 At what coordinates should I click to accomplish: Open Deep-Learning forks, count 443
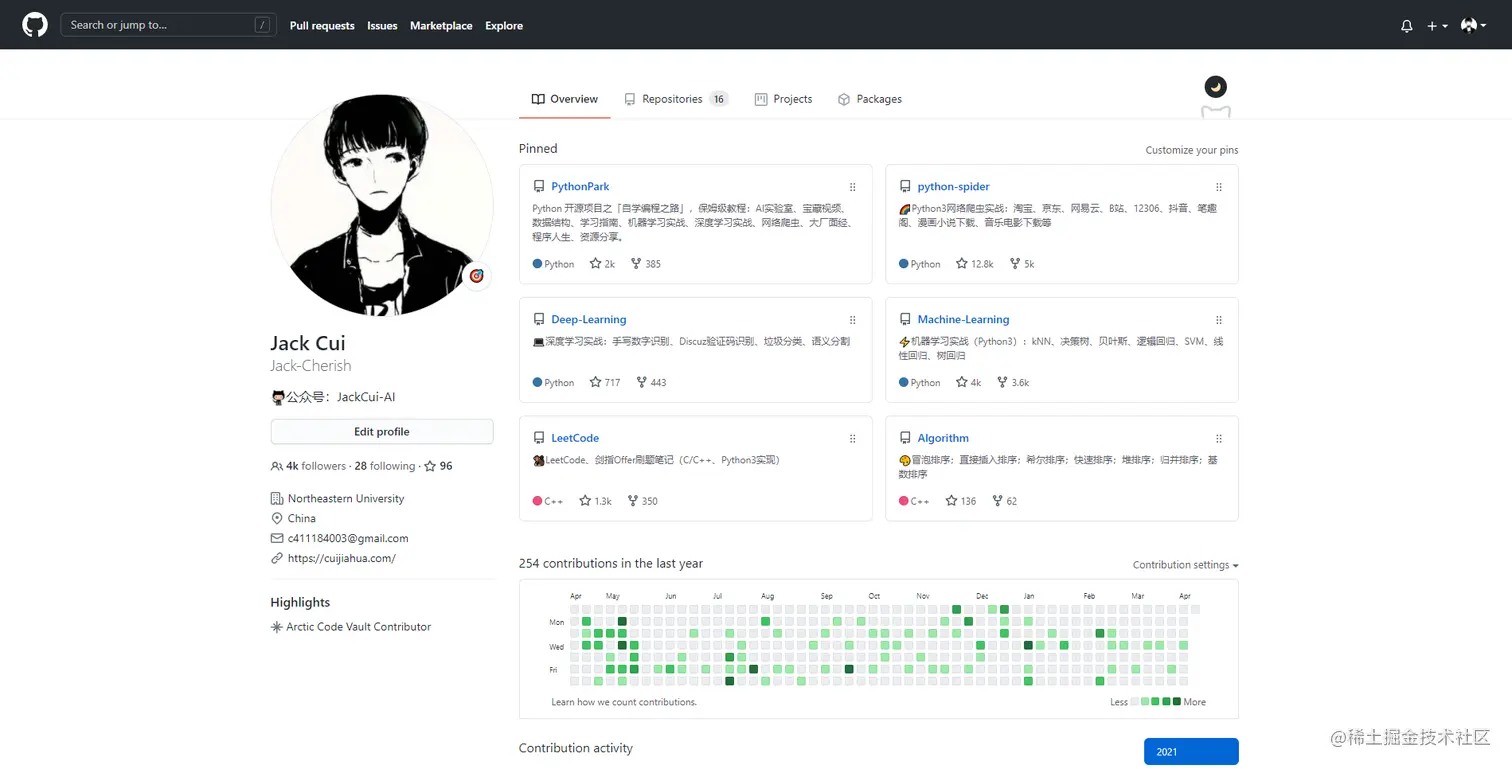(651, 382)
